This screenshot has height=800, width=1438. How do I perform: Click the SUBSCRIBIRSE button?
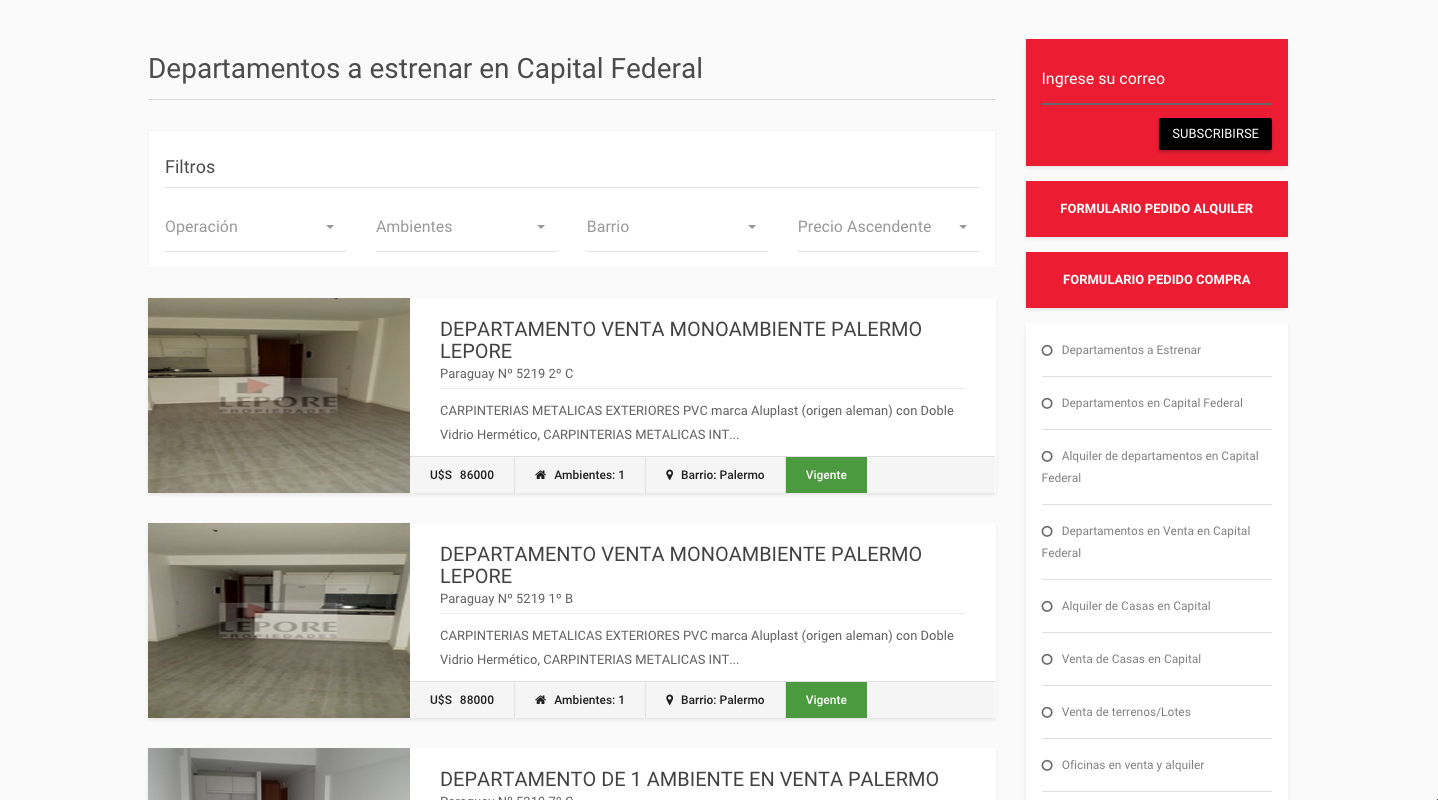tap(1215, 134)
